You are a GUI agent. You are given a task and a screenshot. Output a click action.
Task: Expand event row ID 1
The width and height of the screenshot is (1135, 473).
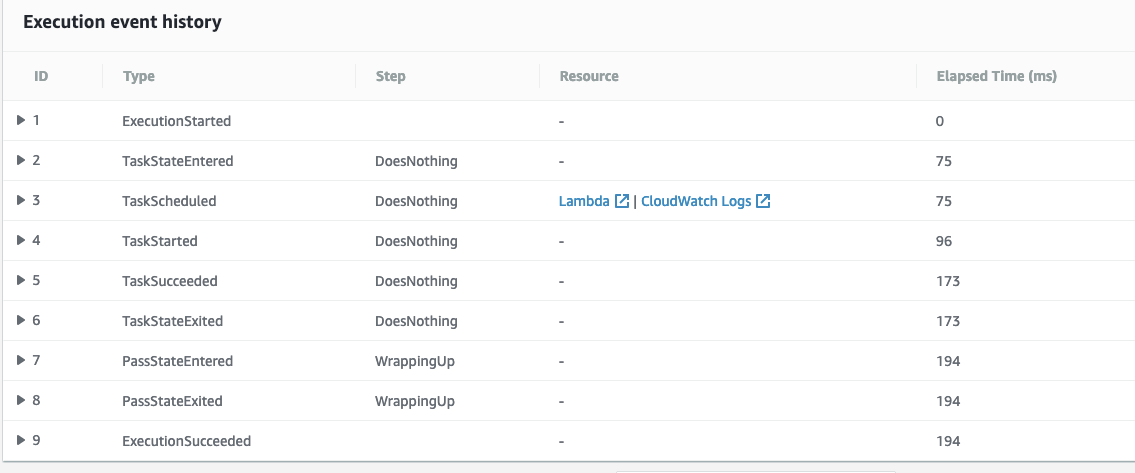coord(21,120)
